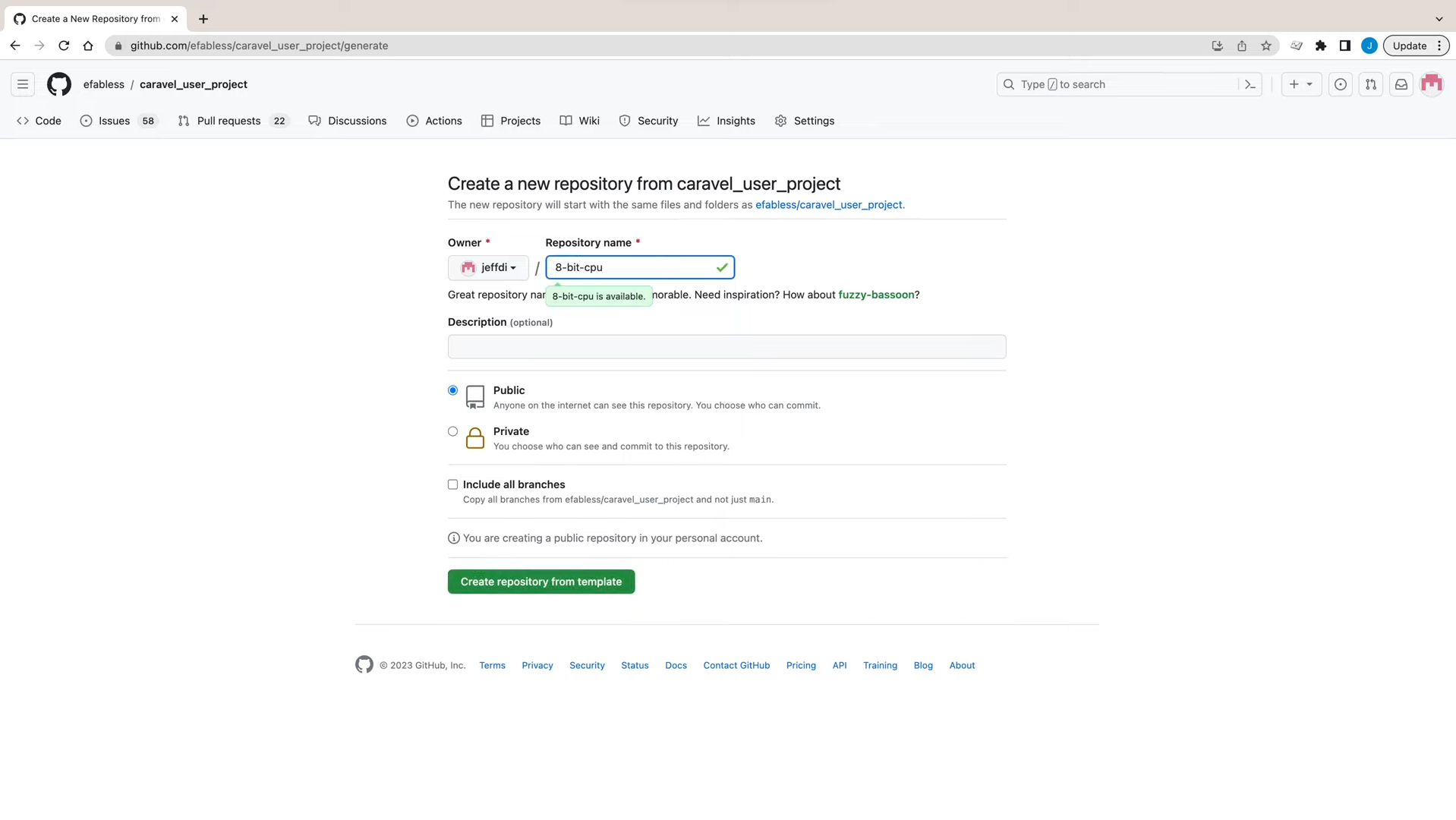Bookmark this page with the star icon

1265,46
